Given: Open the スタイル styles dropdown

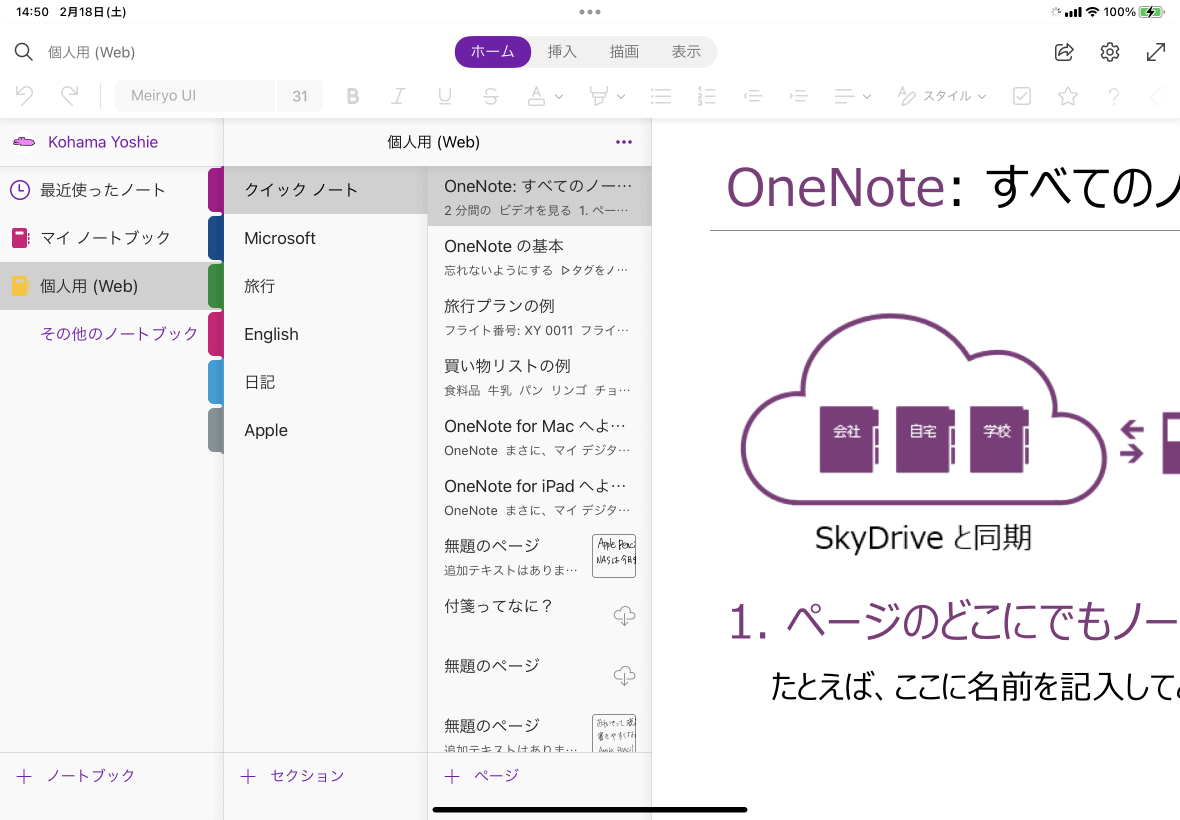Looking at the screenshot, I should pyautogui.click(x=941, y=96).
